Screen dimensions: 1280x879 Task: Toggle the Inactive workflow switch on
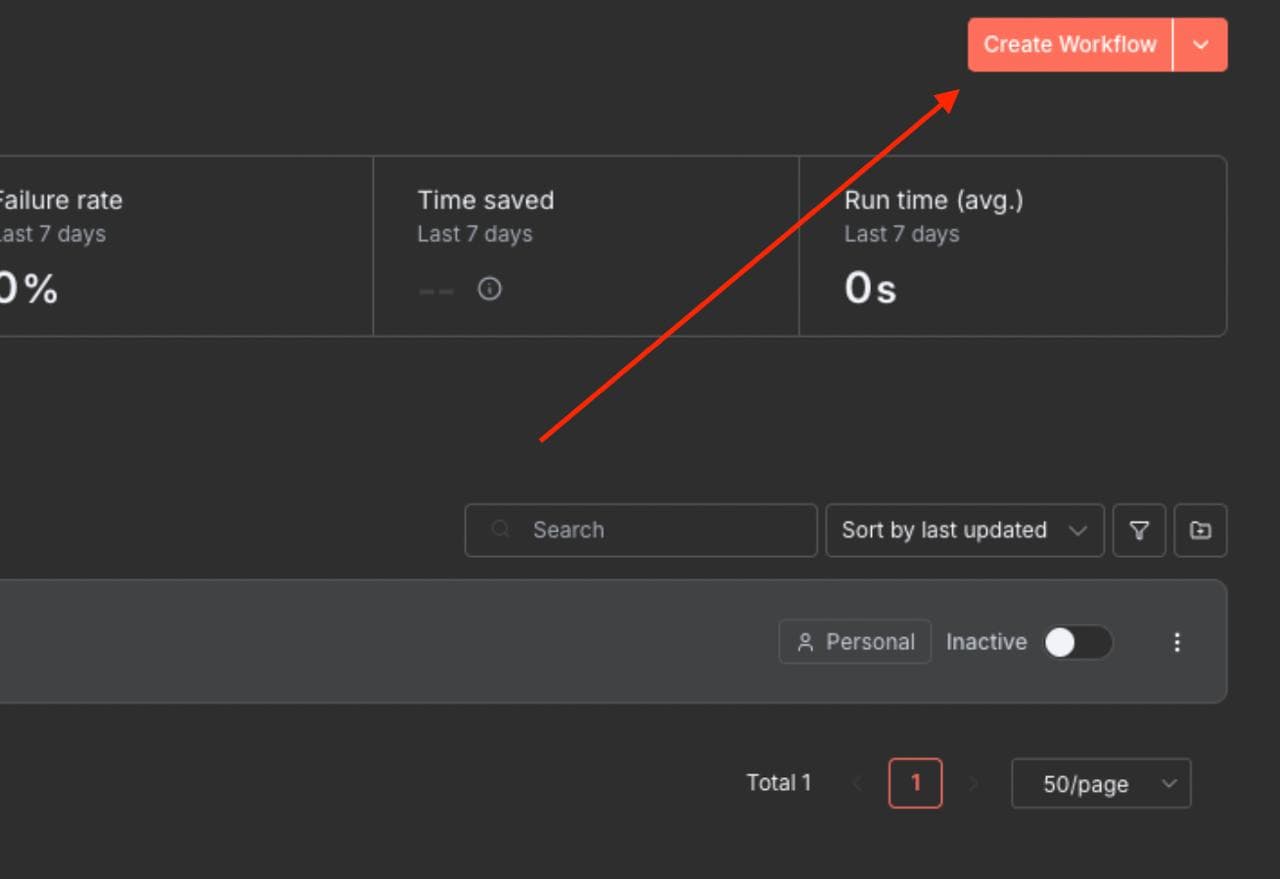click(1077, 642)
